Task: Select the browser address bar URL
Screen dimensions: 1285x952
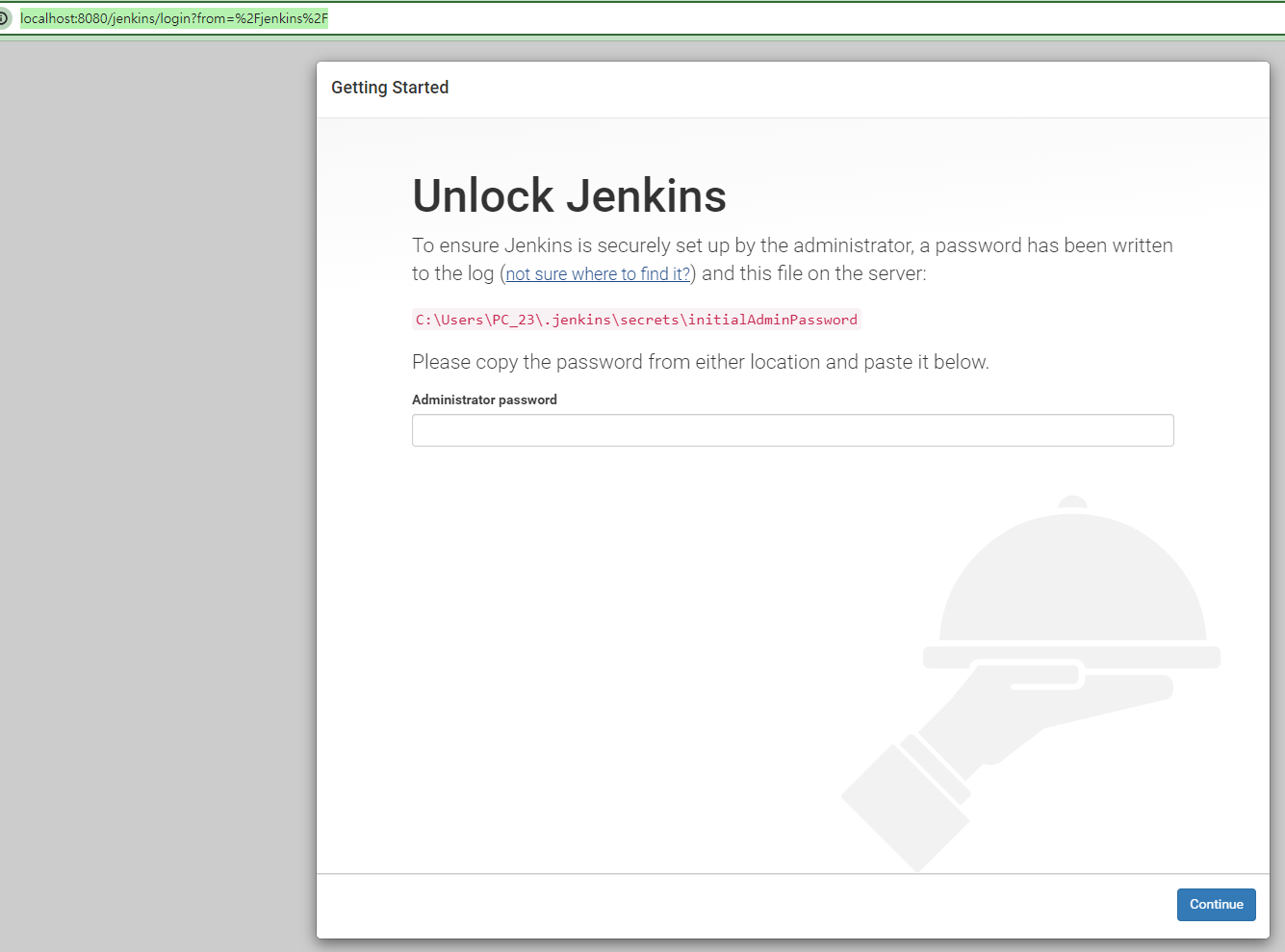Action: (x=174, y=18)
